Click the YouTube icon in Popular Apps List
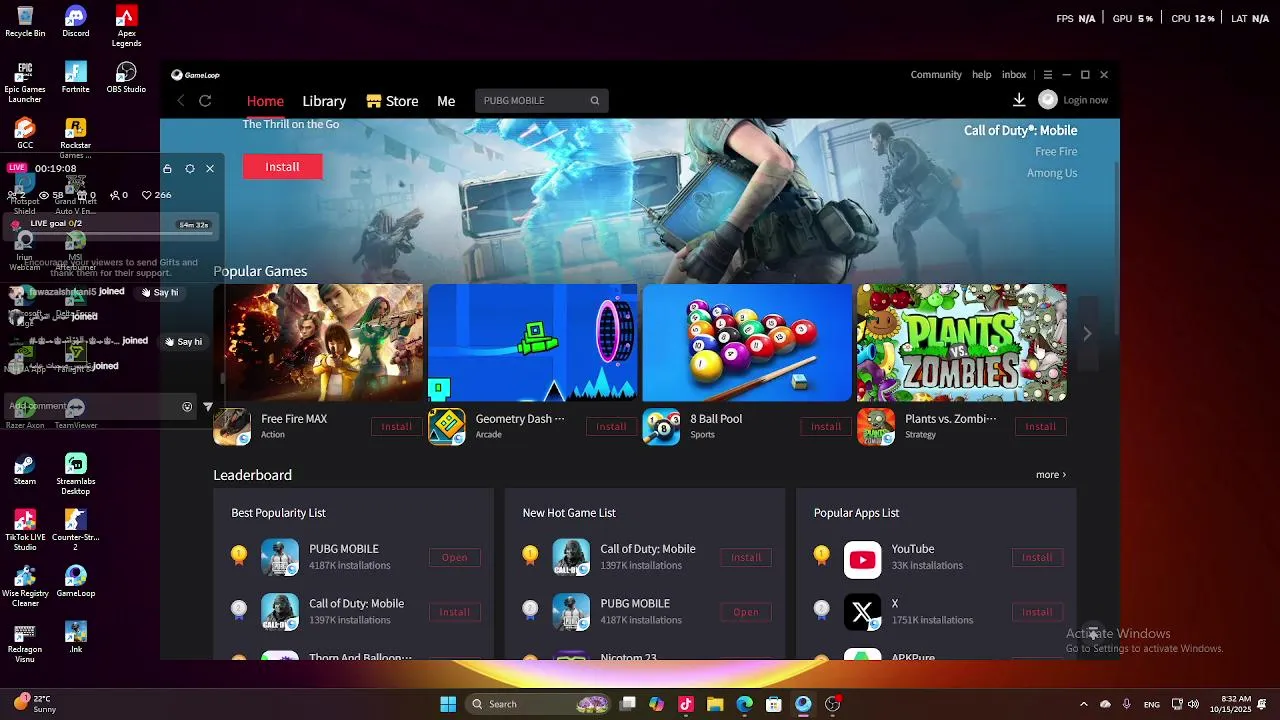This screenshot has width=1280, height=720. (862, 558)
